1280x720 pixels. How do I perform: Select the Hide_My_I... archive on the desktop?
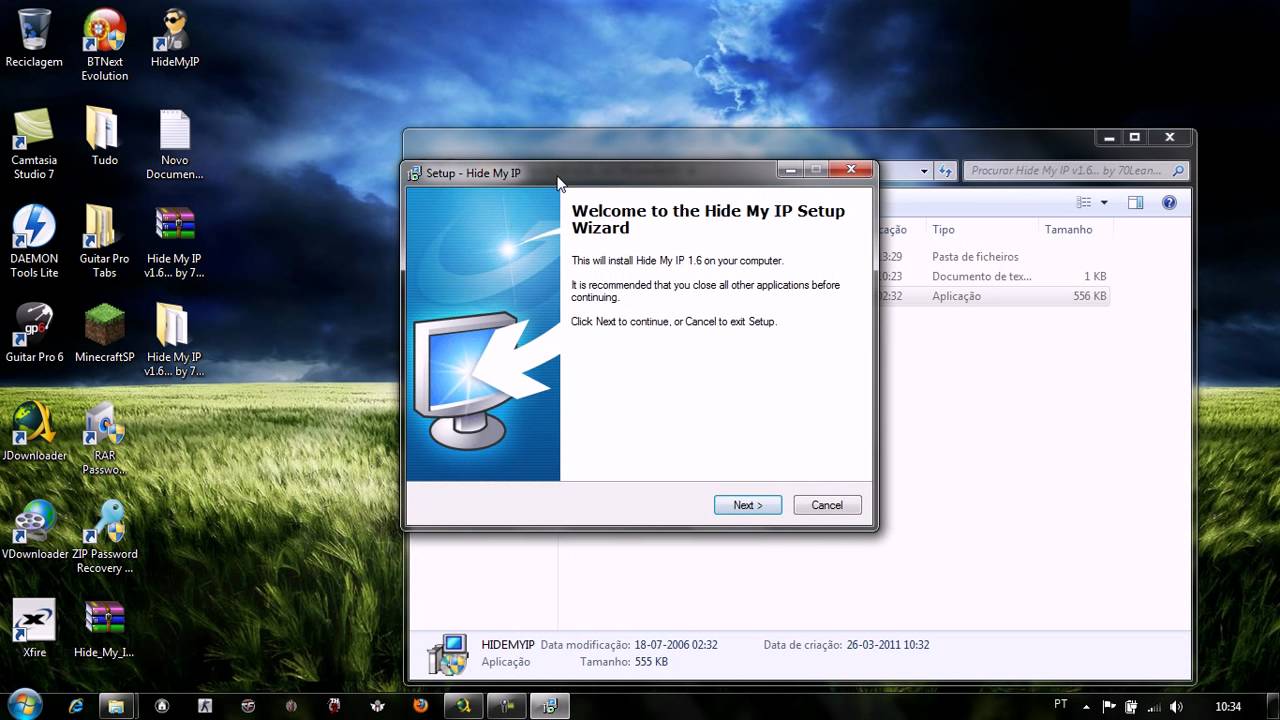[104, 627]
